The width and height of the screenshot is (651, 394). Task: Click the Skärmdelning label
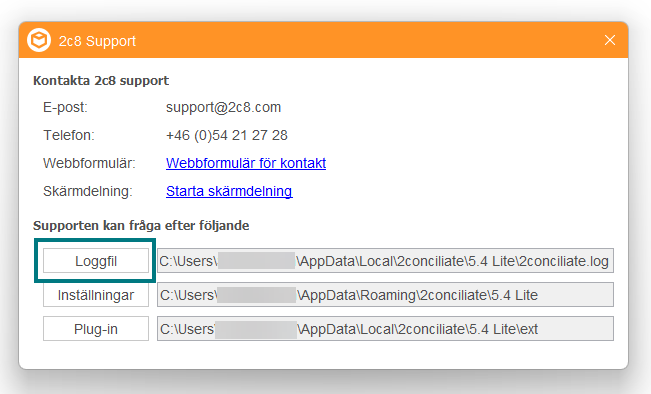[88, 191]
